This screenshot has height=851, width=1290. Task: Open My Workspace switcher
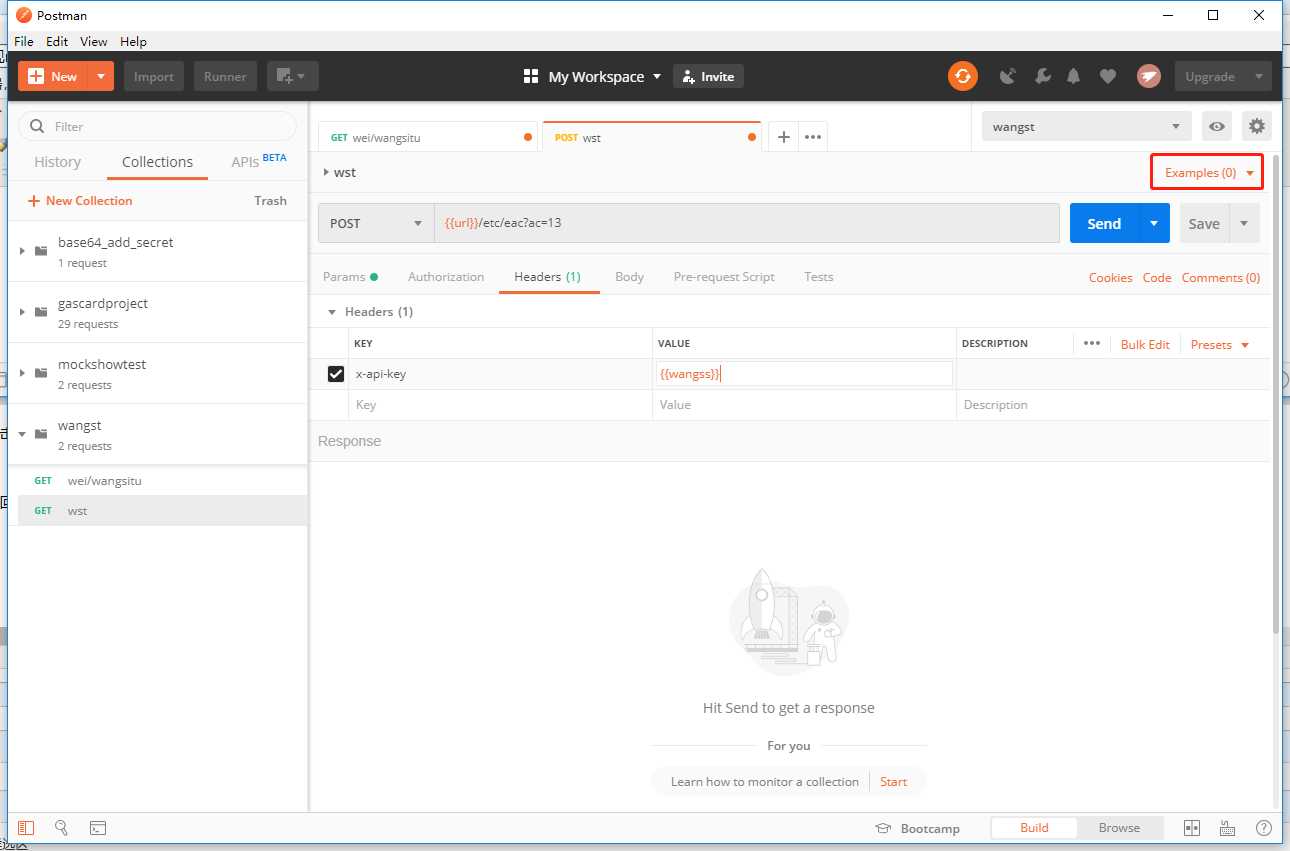point(592,76)
